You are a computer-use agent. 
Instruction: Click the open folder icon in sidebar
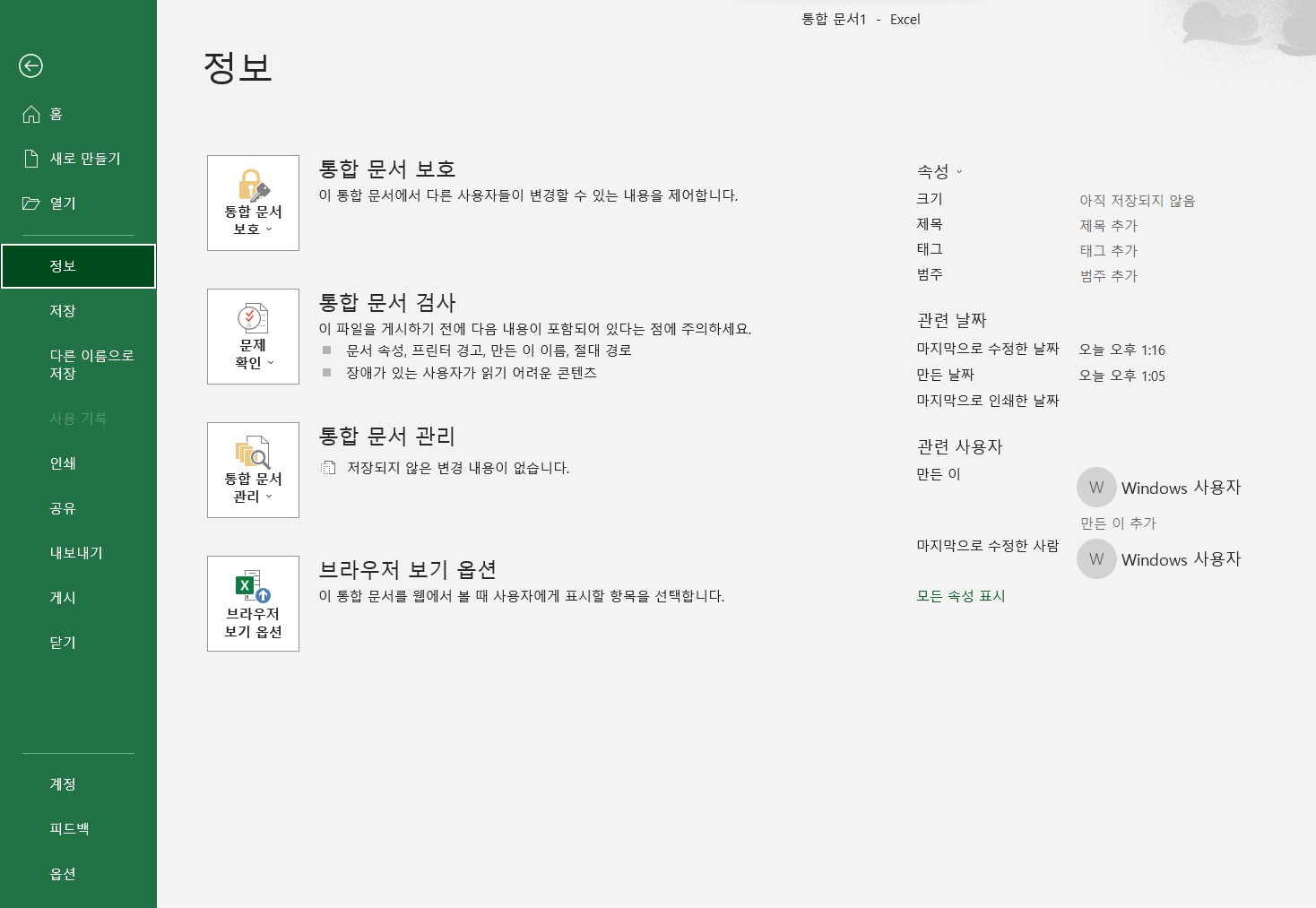(31, 203)
